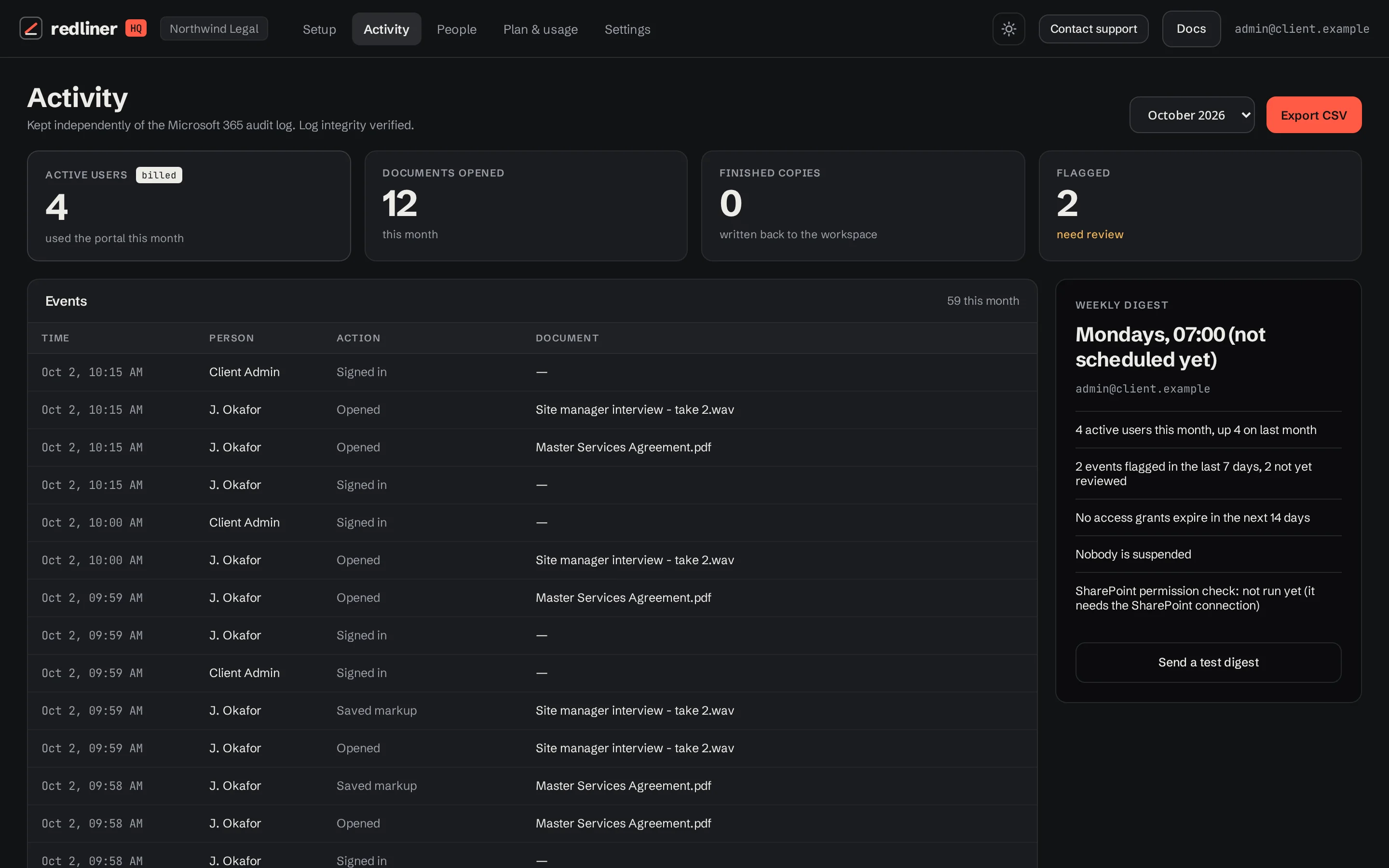Click the TIME column header

tap(55, 338)
